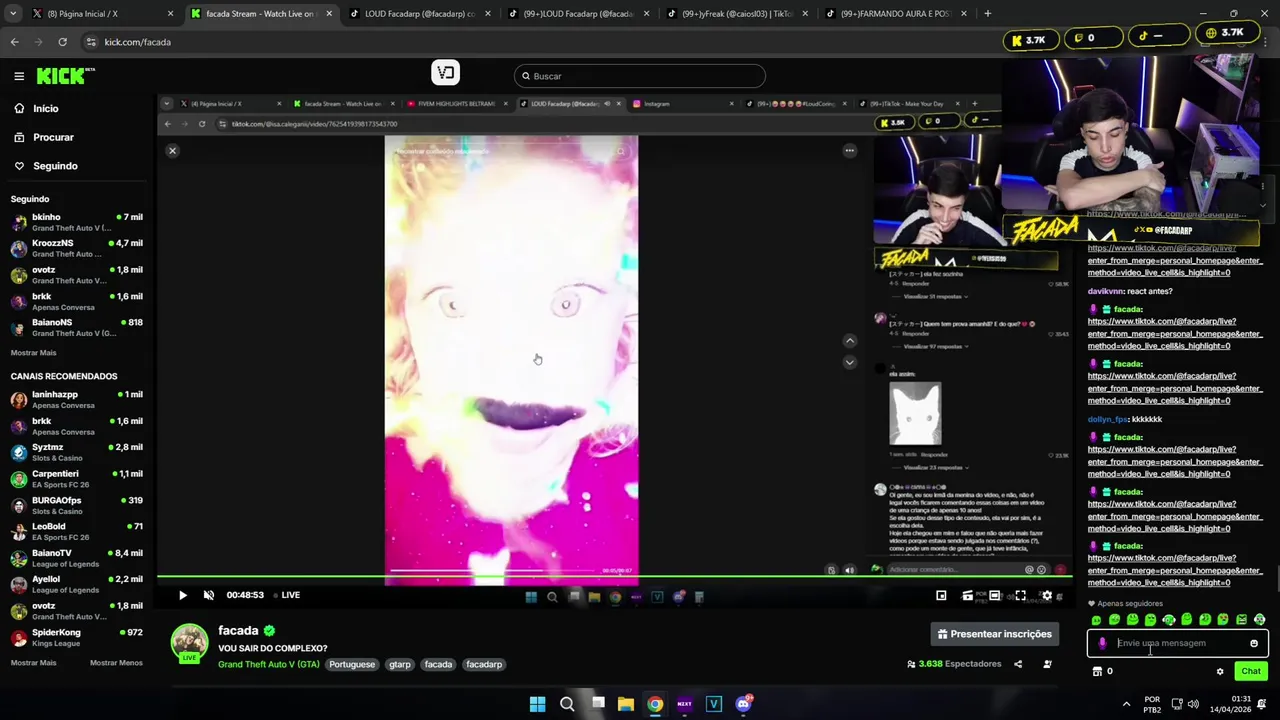
Task: Click the clip icon in player controls
Action: click(x=967, y=595)
